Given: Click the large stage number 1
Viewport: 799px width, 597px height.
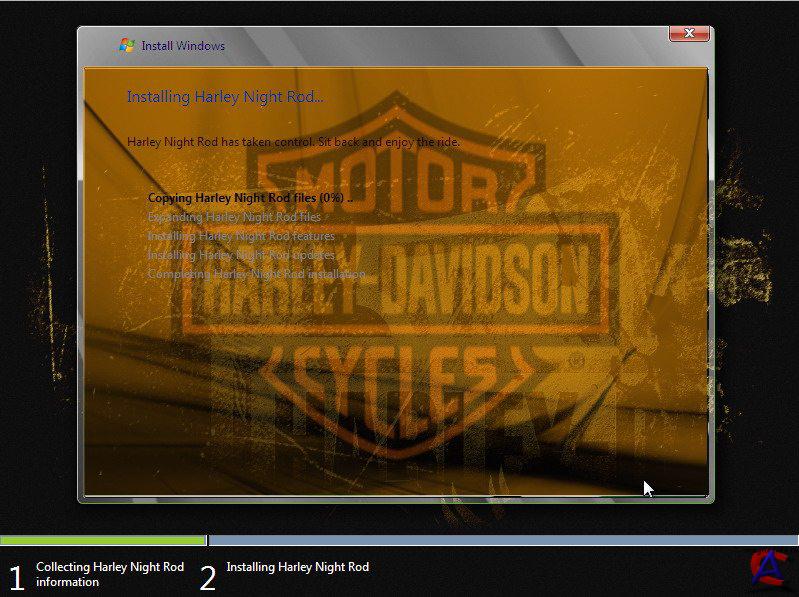Looking at the screenshot, I should point(17,578).
